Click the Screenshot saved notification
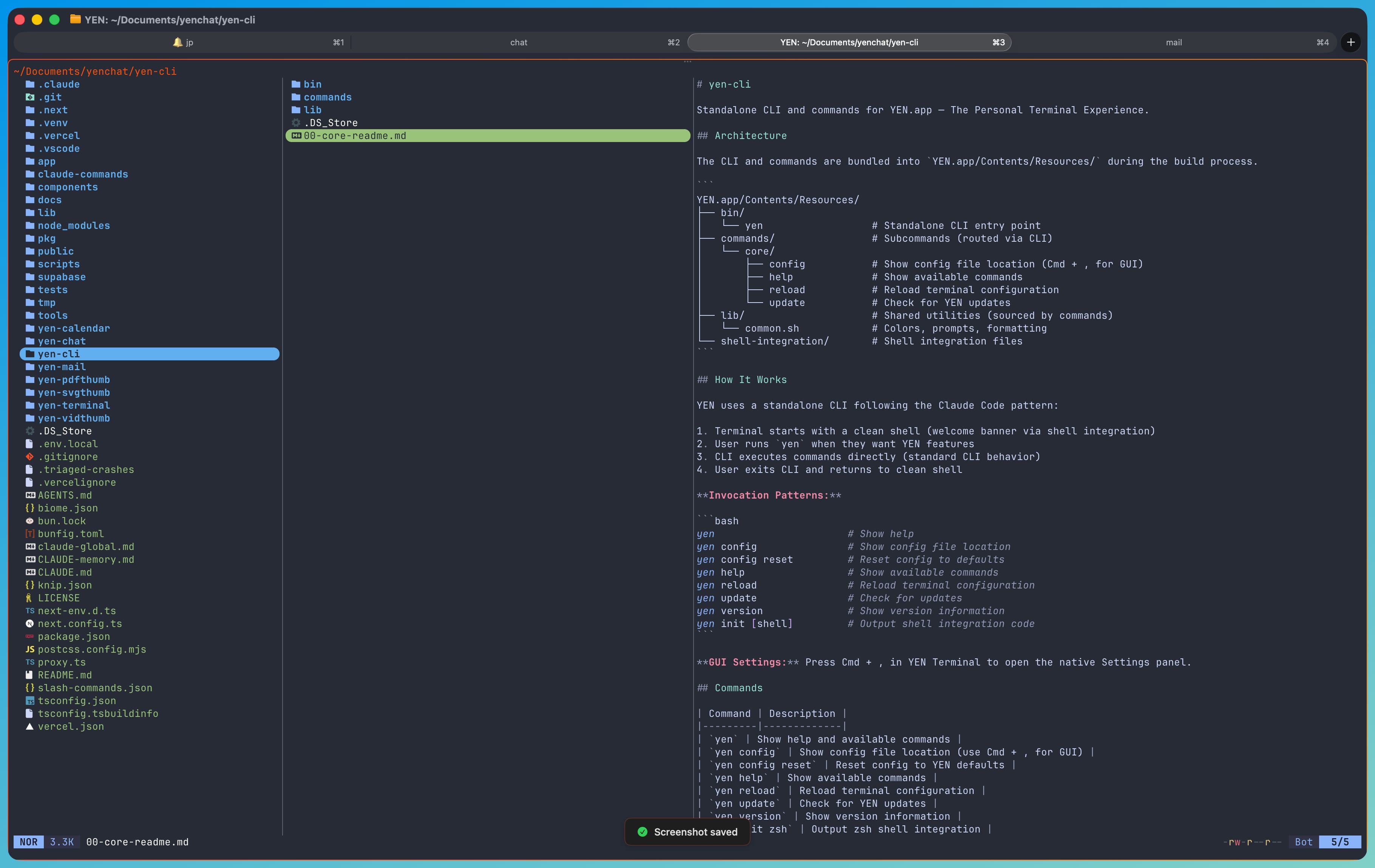The image size is (1375, 868). click(687, 832)
